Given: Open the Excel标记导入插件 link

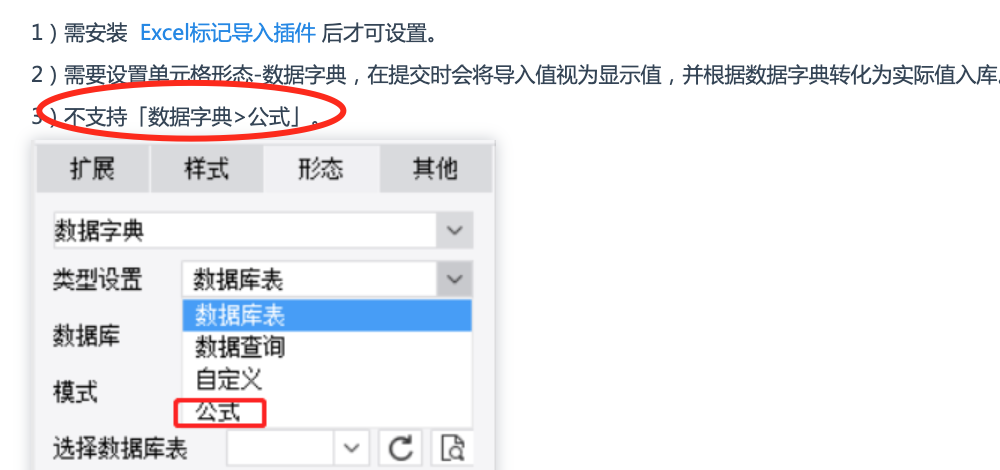Looking at the screenshot, I should (x=228, y=33).
